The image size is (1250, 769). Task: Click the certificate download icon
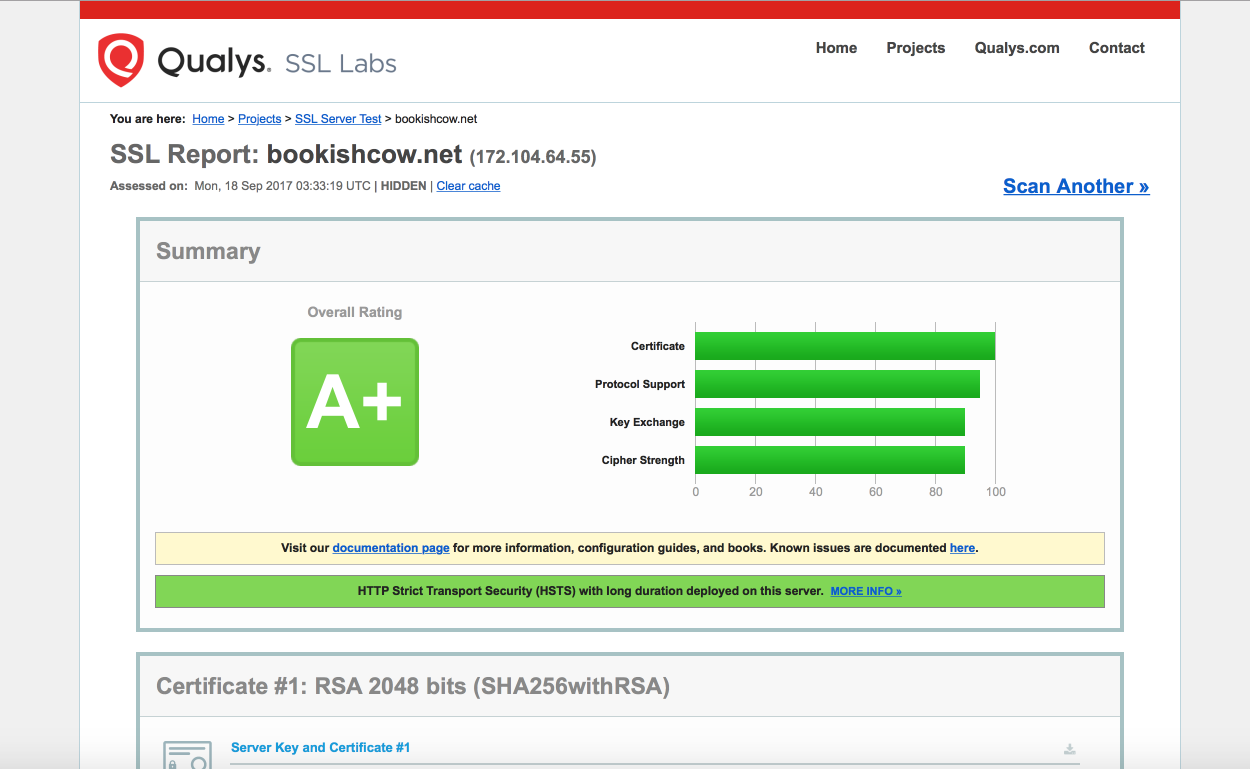1069,749
